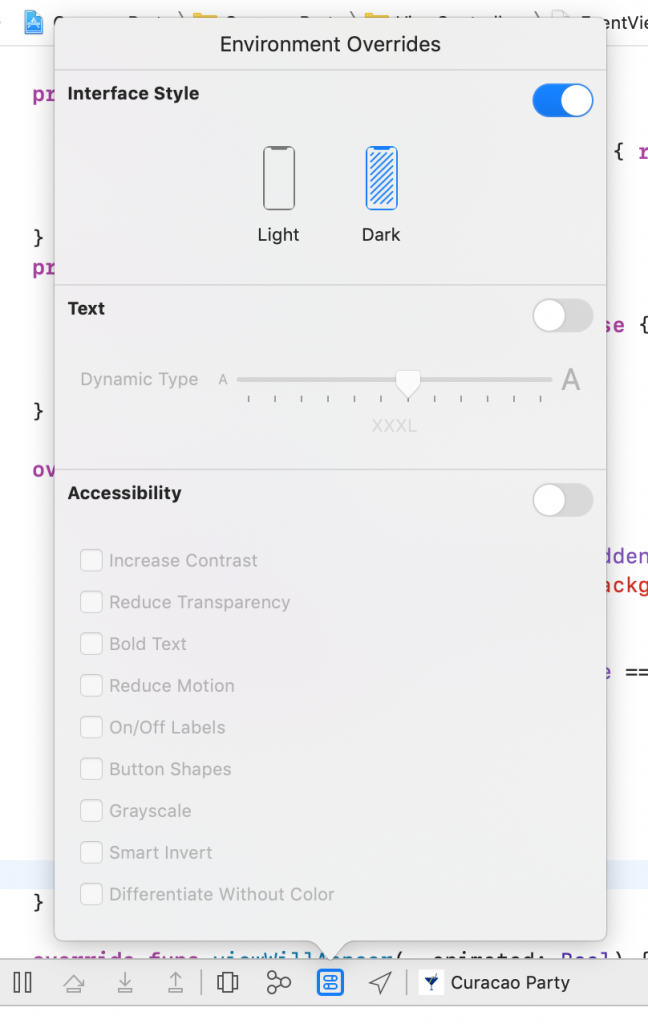Check the Increase Contrast checkbox

(x=92, y=561)
